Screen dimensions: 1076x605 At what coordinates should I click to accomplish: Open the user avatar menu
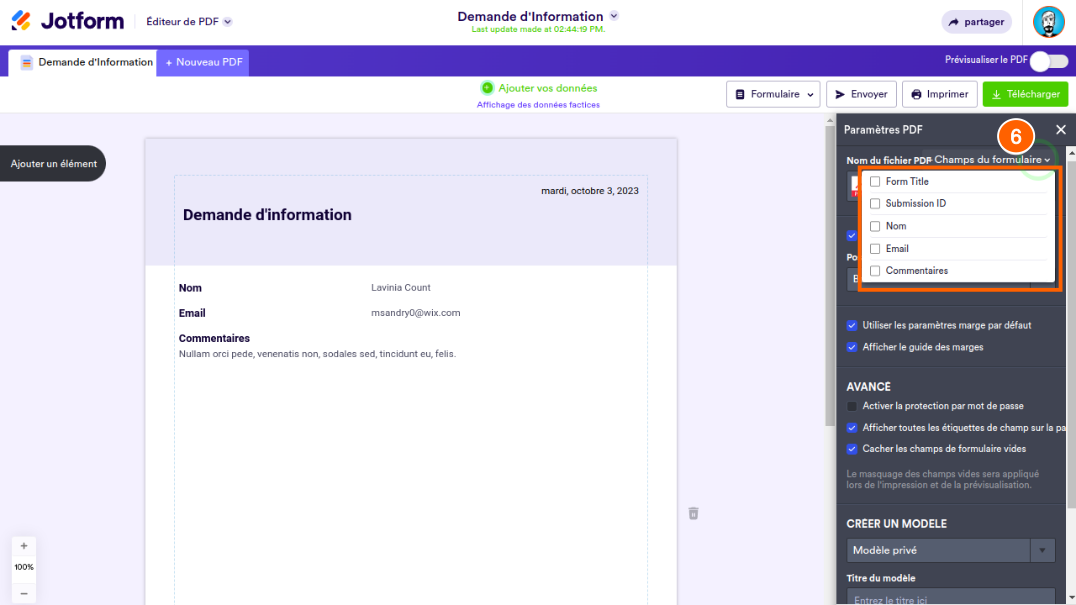click(x=1049, y=22)
